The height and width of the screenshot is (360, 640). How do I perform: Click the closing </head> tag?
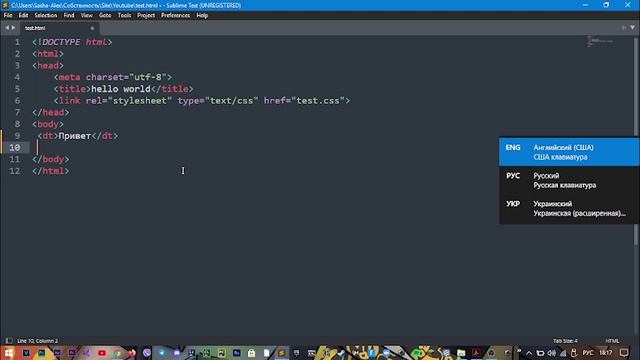(51, 113)
